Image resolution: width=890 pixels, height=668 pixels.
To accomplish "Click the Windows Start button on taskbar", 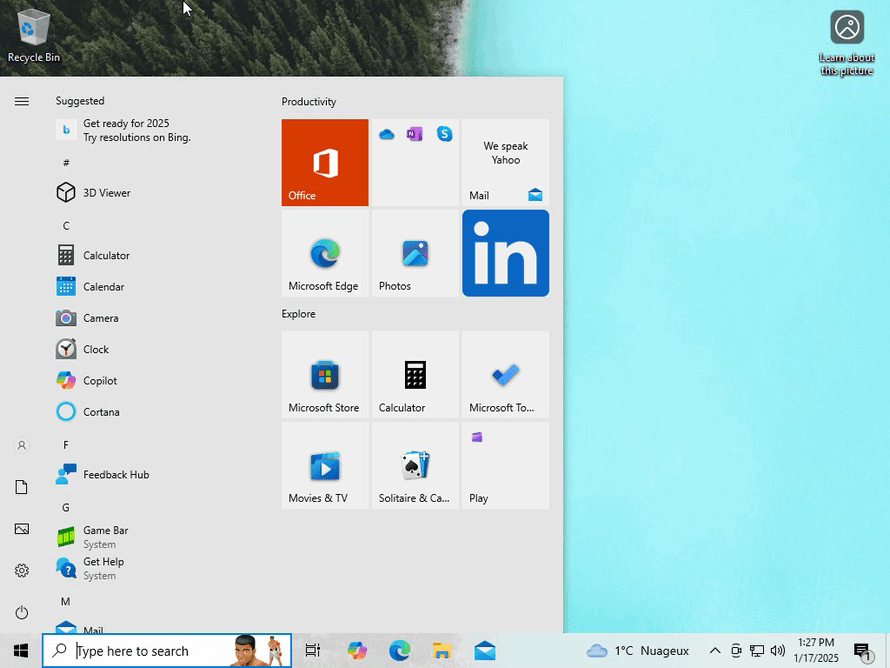I will (x=21, y=650).
